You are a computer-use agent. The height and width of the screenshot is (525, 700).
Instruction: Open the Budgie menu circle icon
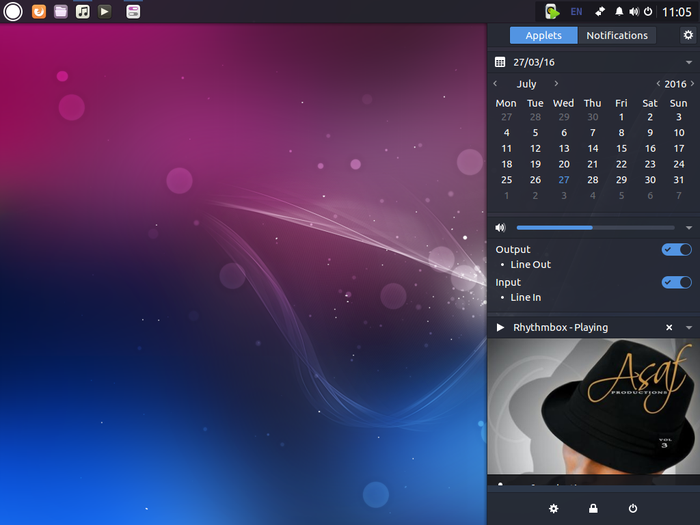coord(13,12)
